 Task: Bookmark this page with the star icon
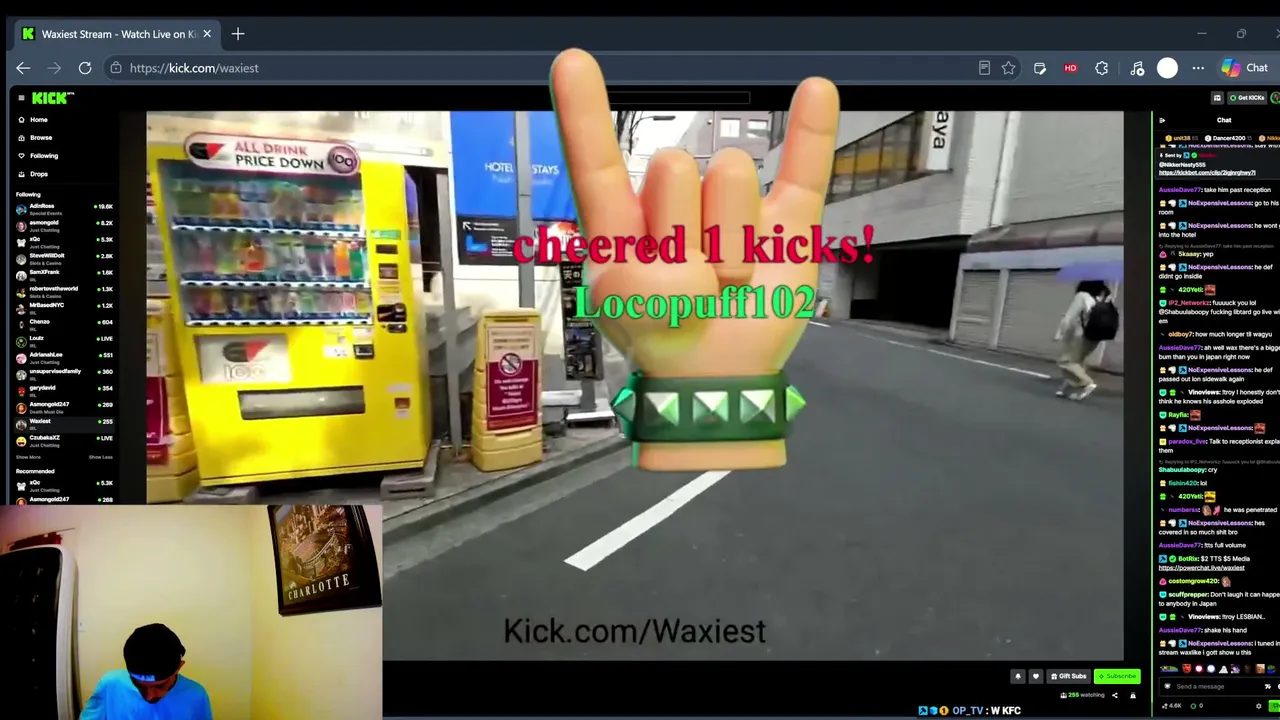click(1009, 68)
